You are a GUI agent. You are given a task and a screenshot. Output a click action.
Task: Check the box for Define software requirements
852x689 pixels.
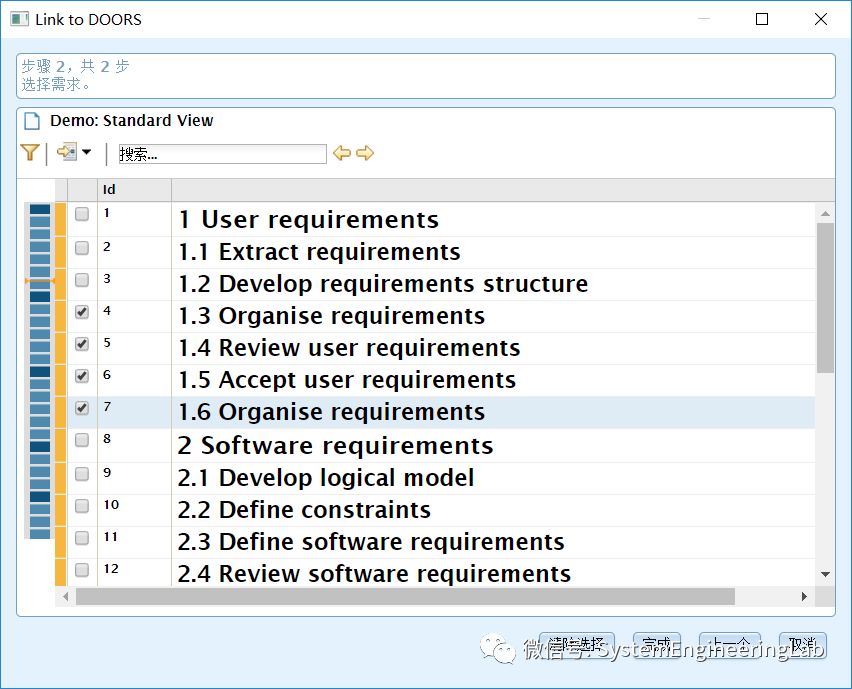(82, 538)
